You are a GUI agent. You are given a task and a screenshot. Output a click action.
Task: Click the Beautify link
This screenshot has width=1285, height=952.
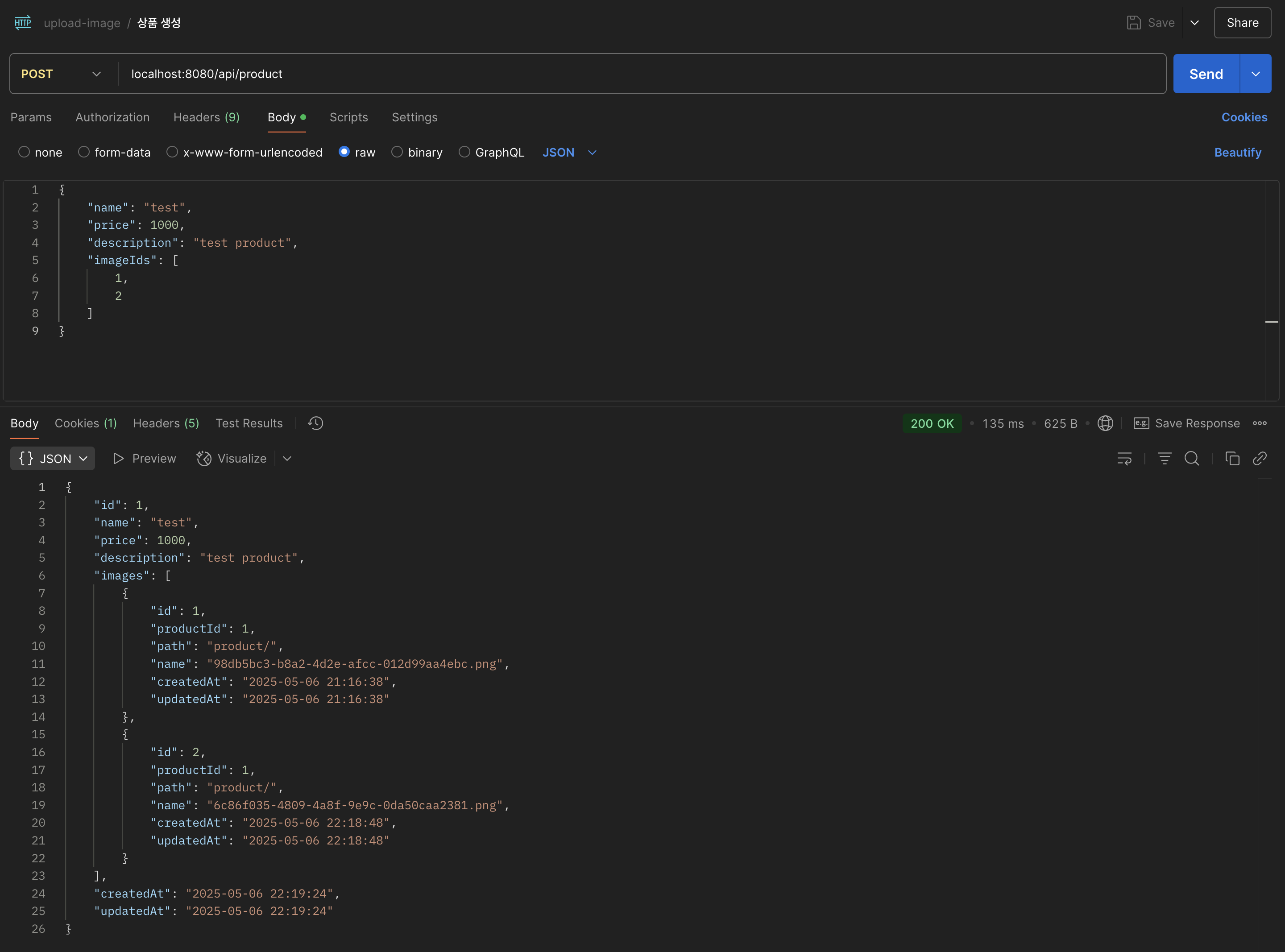1237,152
